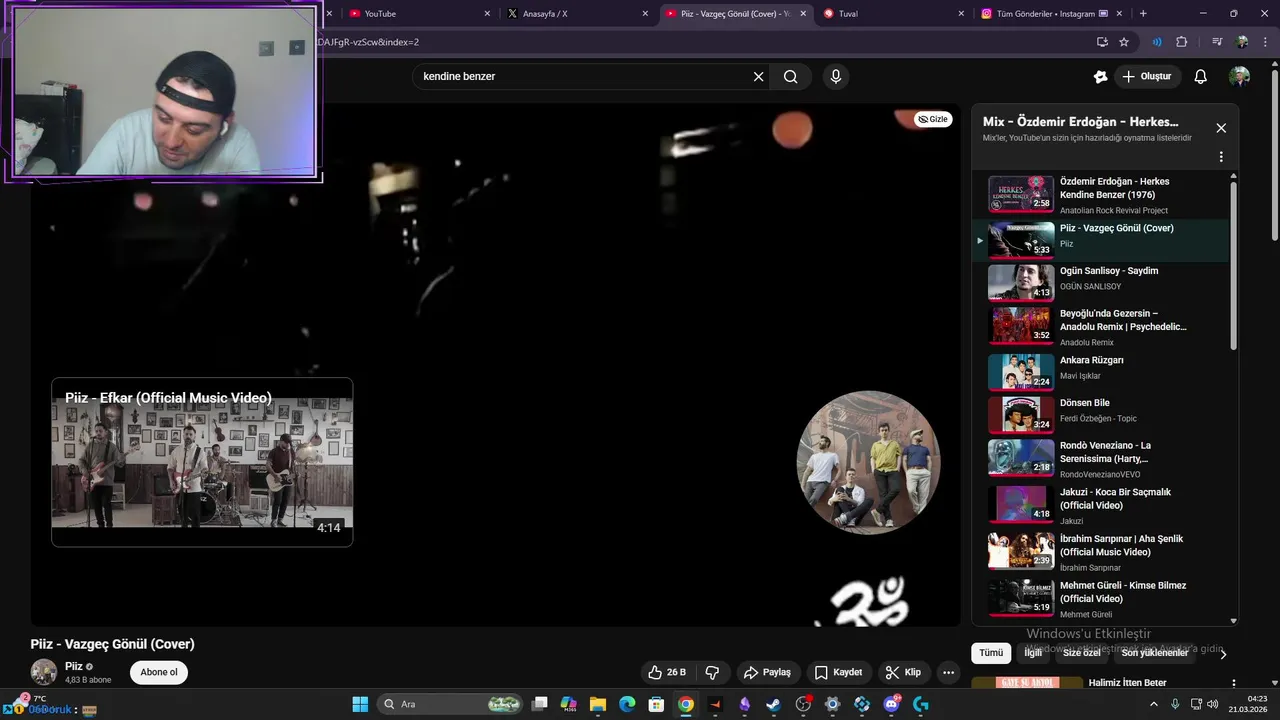1280x720 pixels.
Task: Open media control icon in Chrome toolbar
Action: coord(1217,42)
